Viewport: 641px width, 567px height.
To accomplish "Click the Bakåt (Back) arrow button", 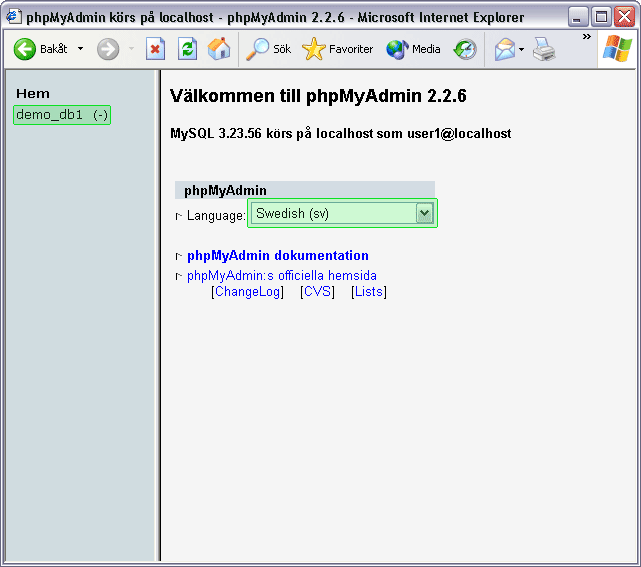I will [x=26, y=49].
